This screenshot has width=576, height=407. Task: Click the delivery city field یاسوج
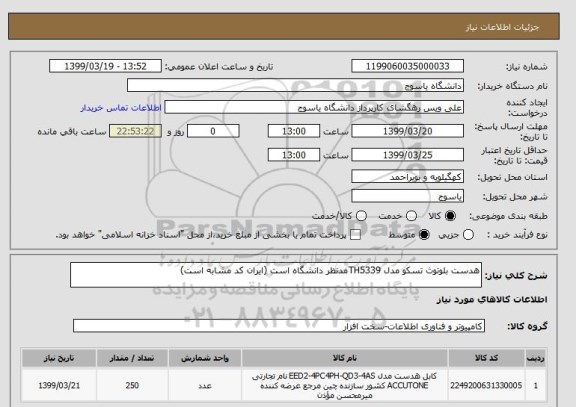tap(407, 196)
